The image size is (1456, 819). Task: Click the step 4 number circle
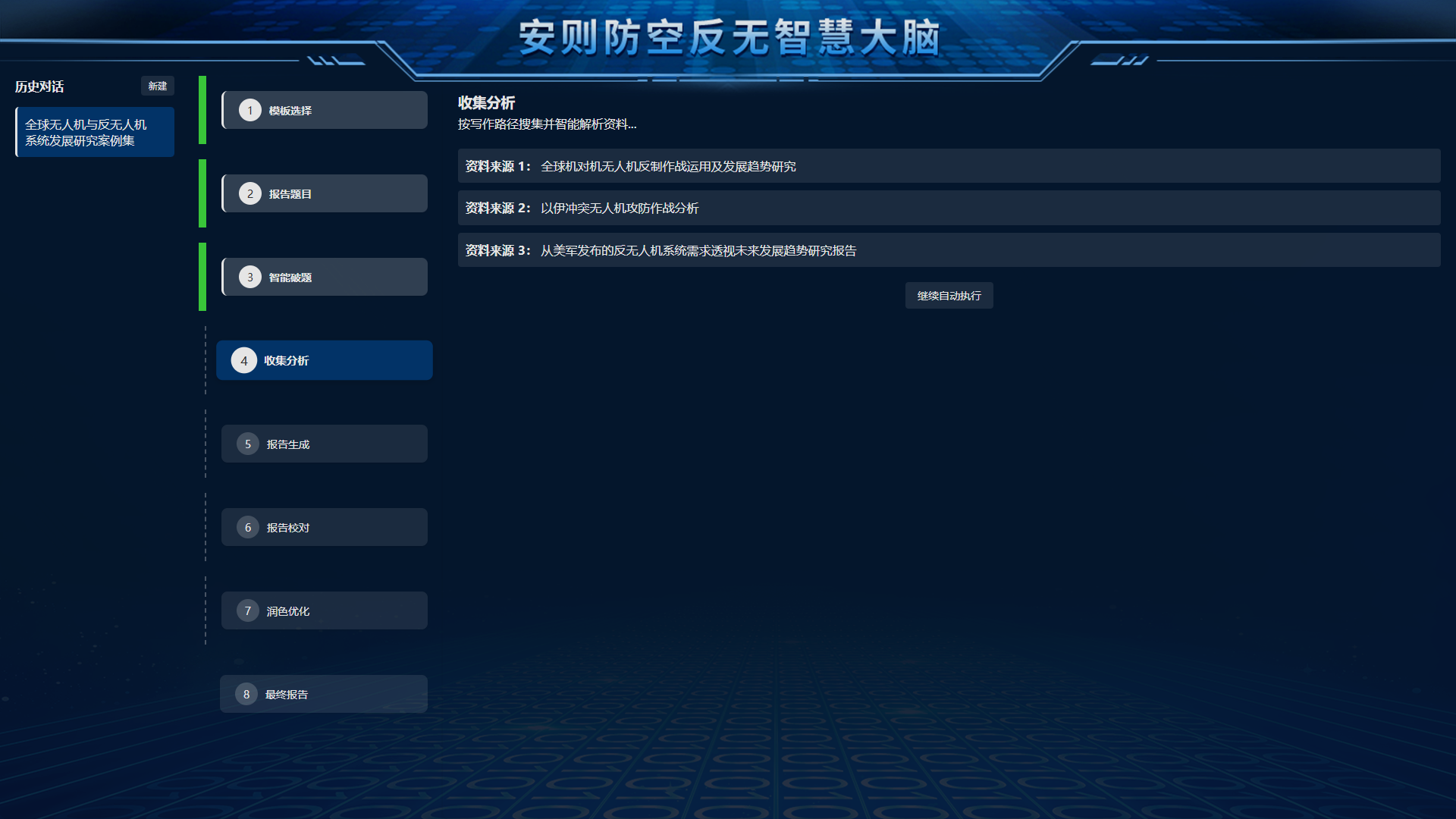pyautogui.click(x=243, y=361)
